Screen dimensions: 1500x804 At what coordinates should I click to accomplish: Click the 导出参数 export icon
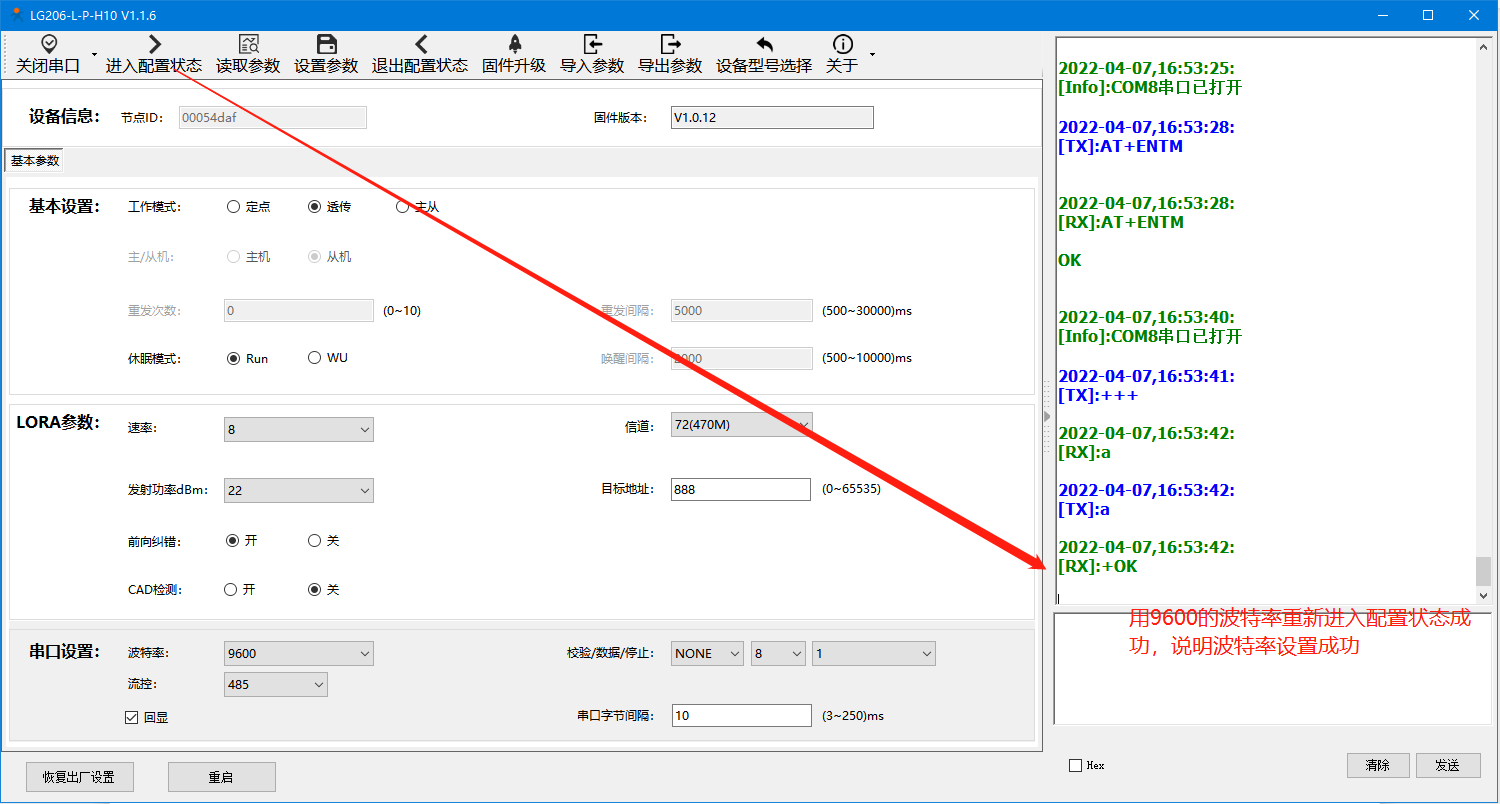coord(670,44)
